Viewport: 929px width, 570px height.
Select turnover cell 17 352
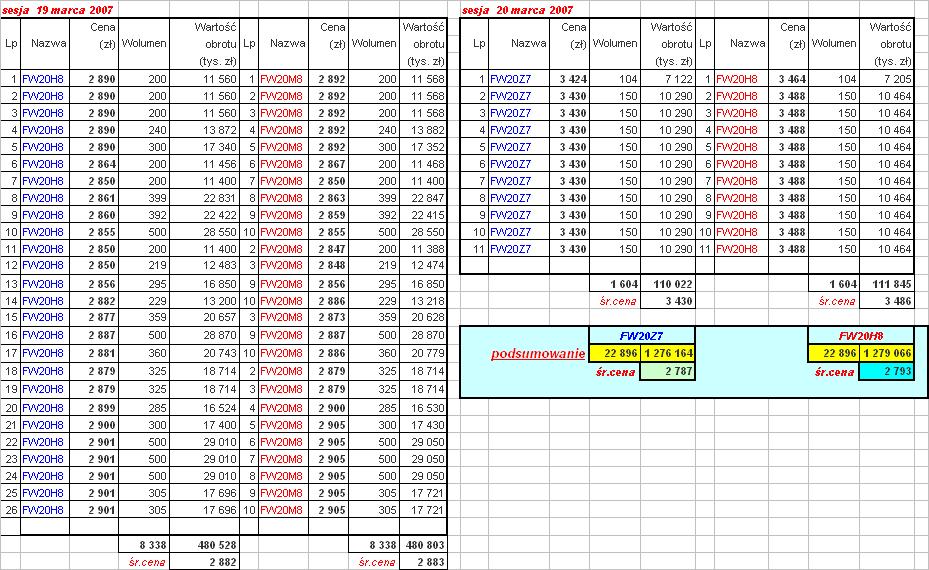(x=423, y=147)
